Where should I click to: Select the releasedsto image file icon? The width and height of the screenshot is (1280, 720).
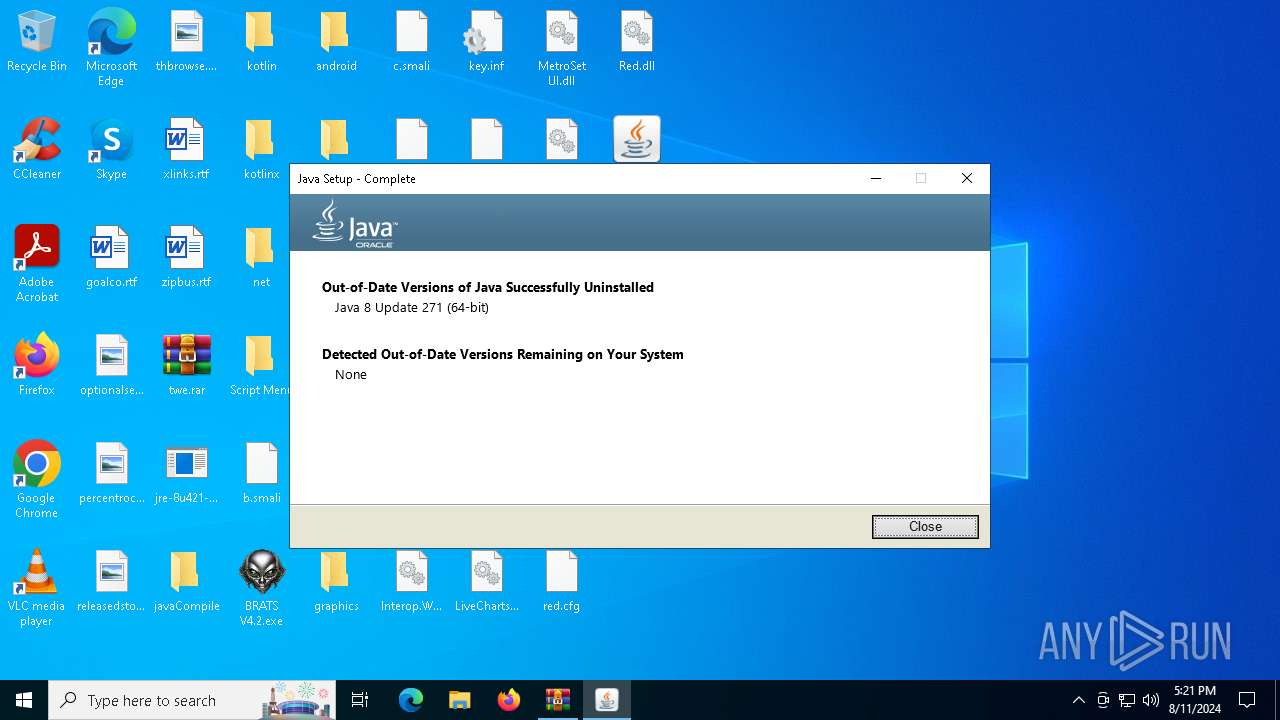pyautogui.click(x=111, y=581)
